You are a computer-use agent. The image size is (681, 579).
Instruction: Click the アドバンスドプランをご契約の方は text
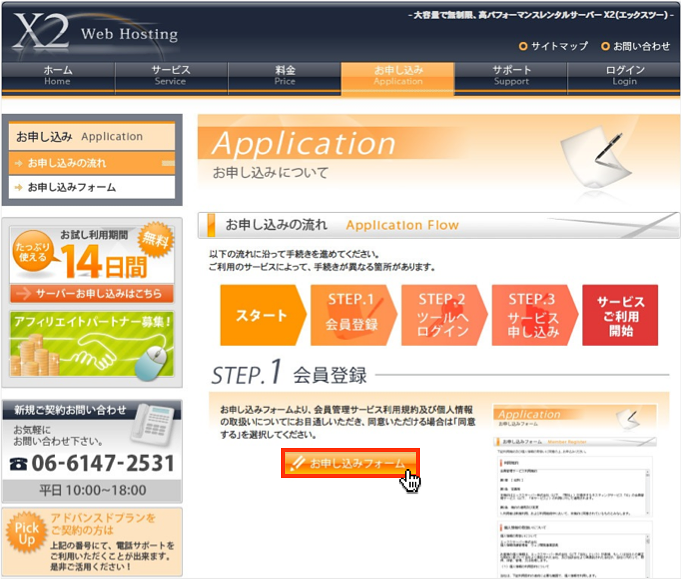[103, 524]
